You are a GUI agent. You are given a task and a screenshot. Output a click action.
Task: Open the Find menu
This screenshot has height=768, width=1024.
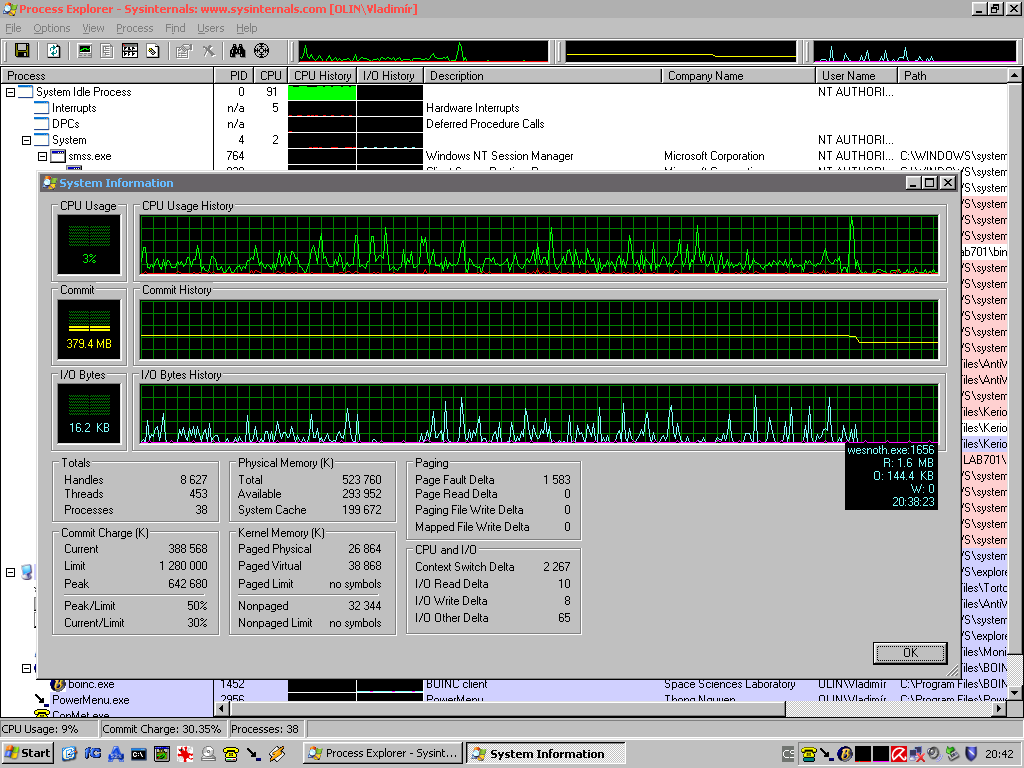point(175,28)
